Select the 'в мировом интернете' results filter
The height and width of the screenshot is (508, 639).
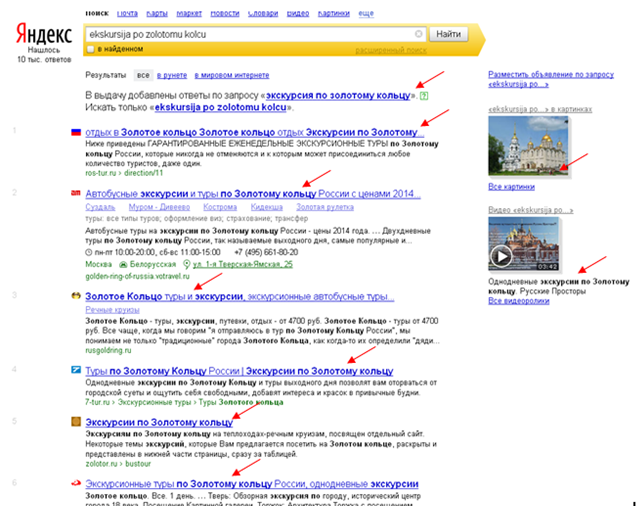pyautogui.click(x=232, y=75)
